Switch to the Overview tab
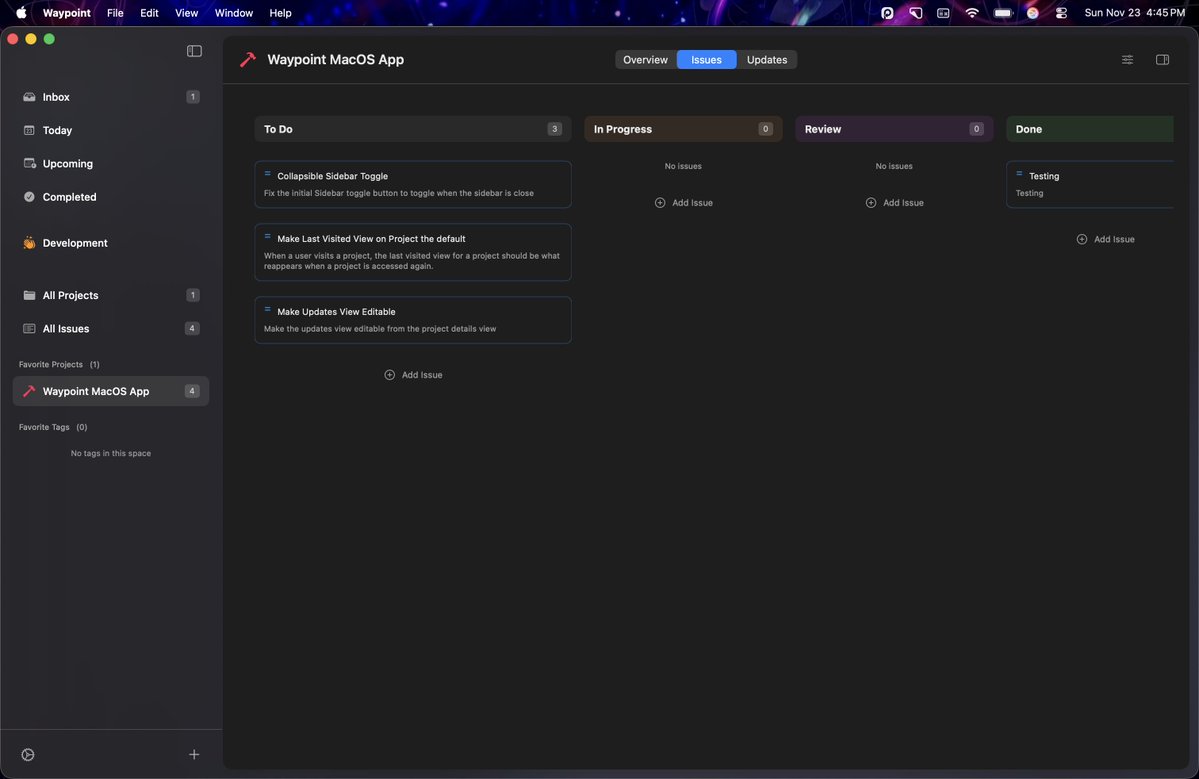The width and height of the screenshot is (1199, 779). pyautogui.click(x=645, y=60)
